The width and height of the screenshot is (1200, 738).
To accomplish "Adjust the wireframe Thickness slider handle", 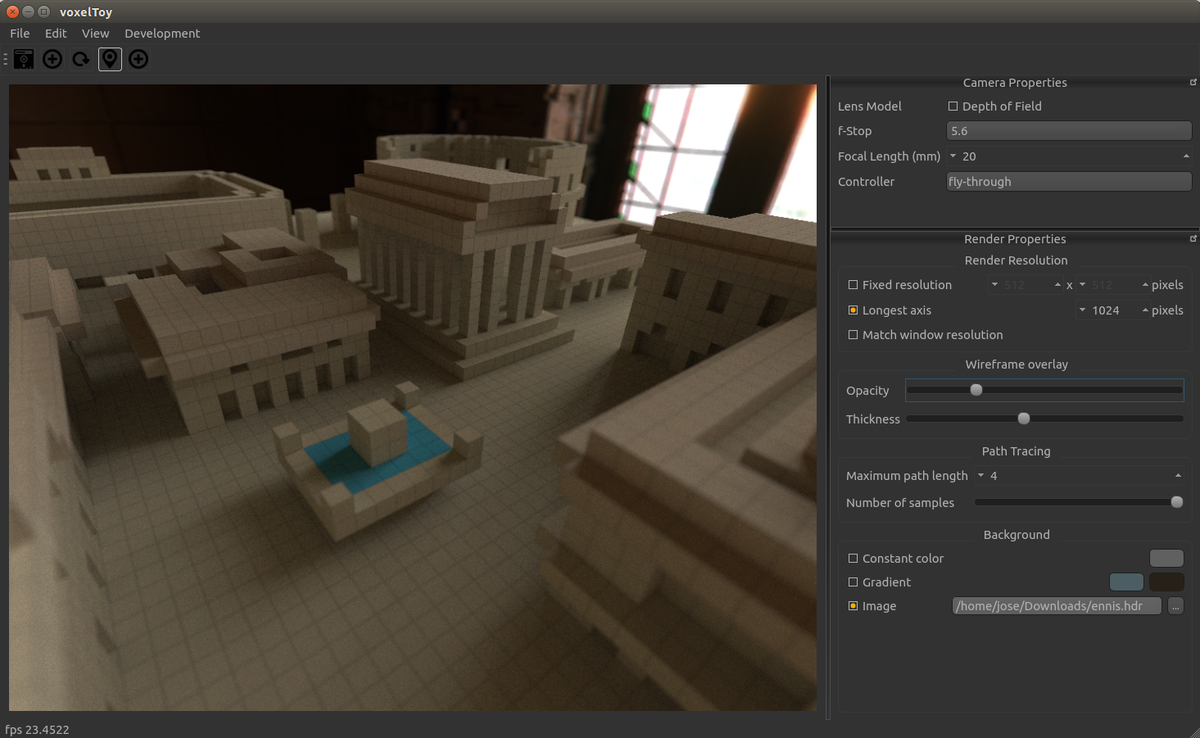I will (x=1023, y=419).
